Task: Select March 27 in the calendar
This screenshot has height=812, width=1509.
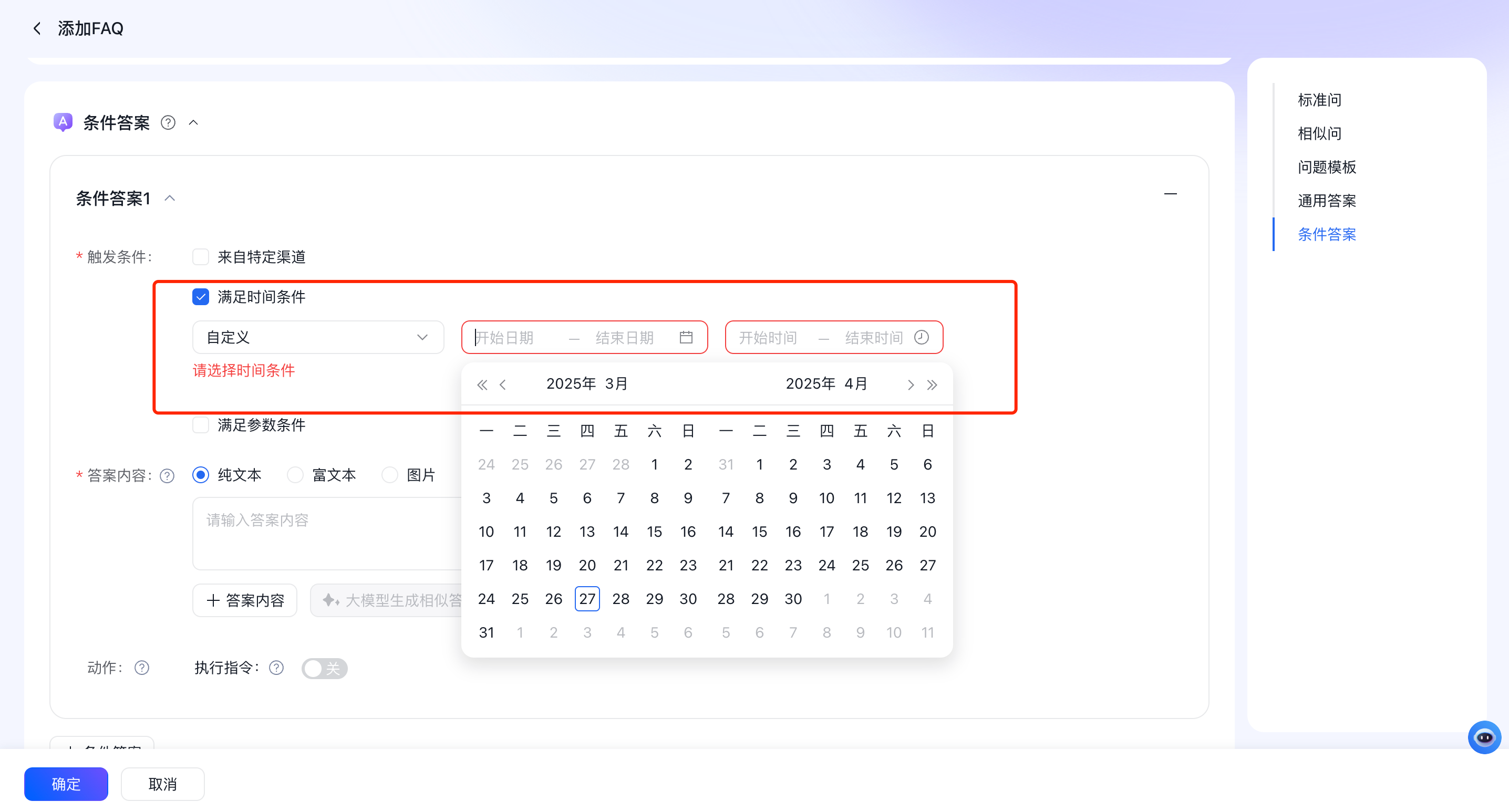Action: [587, 598]
